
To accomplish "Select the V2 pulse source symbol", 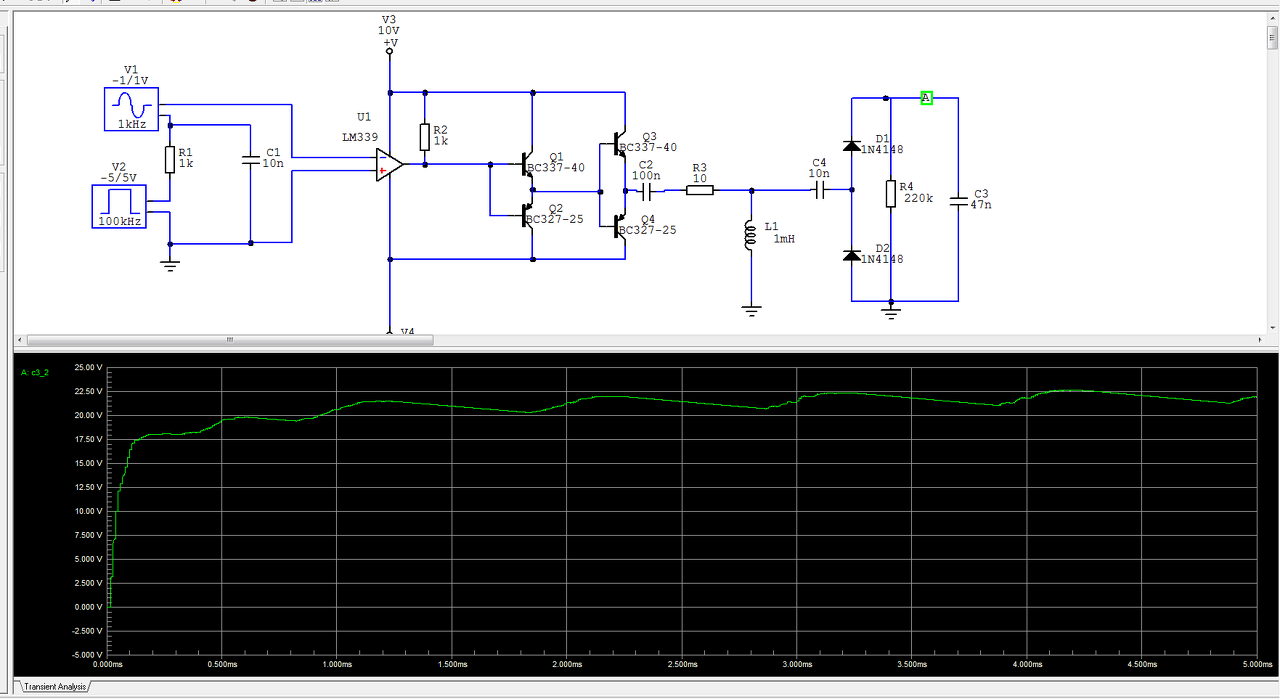I will pos(118,206).
